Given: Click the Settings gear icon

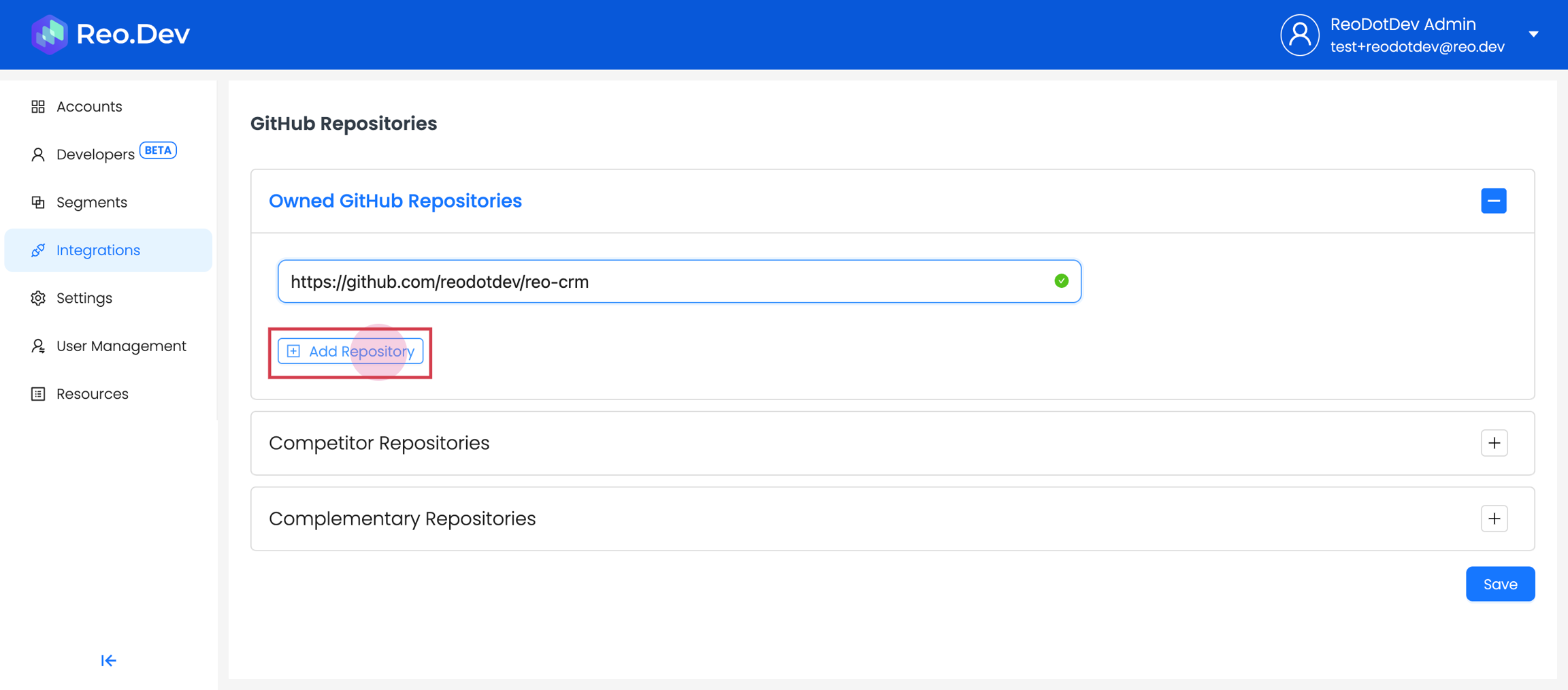Looking at the screenshot, I should point(38,298).
